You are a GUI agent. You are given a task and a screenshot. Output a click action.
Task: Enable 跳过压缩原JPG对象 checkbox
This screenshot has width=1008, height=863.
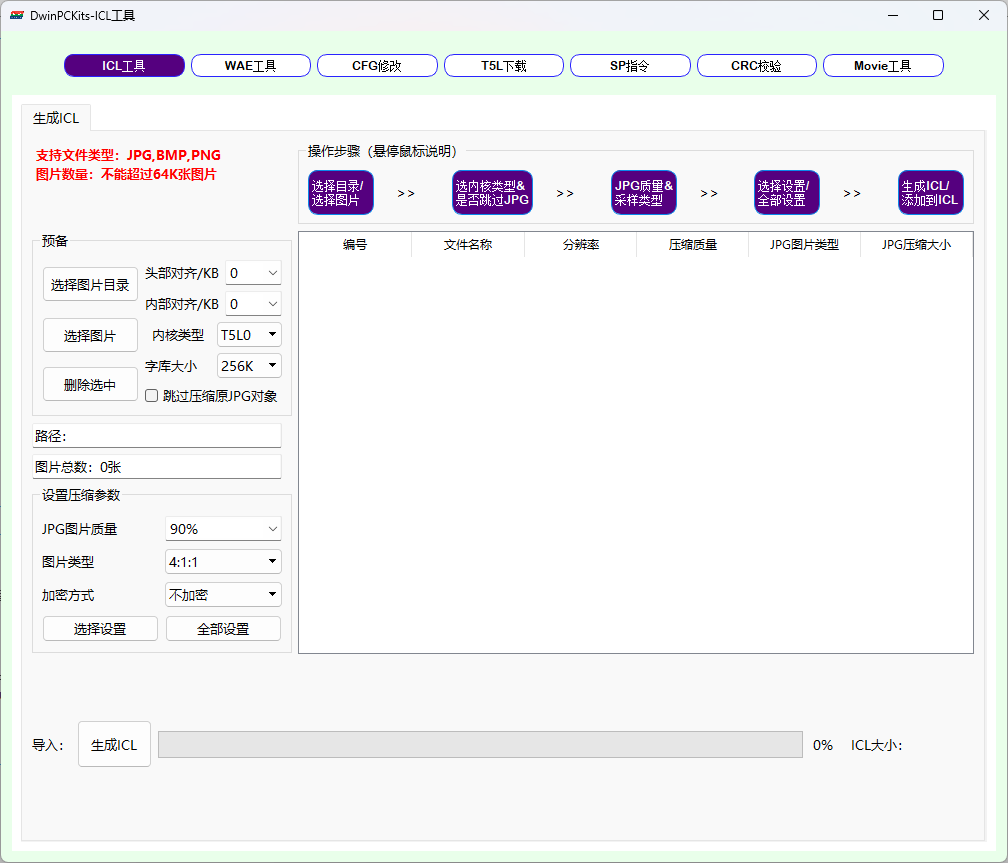pyautogui.click(x=152, y=396)
